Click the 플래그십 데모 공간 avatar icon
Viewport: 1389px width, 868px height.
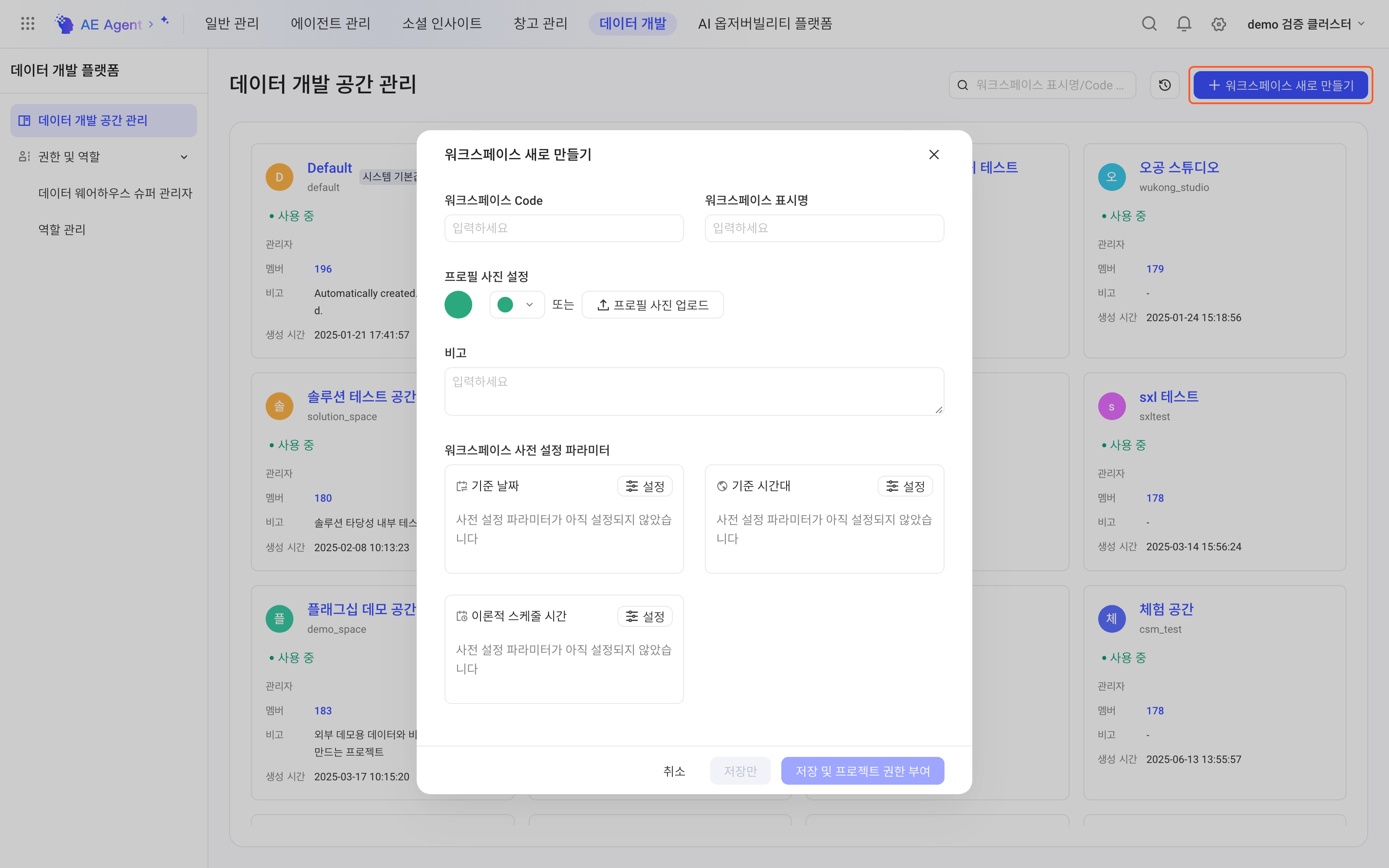pos(280,619)
